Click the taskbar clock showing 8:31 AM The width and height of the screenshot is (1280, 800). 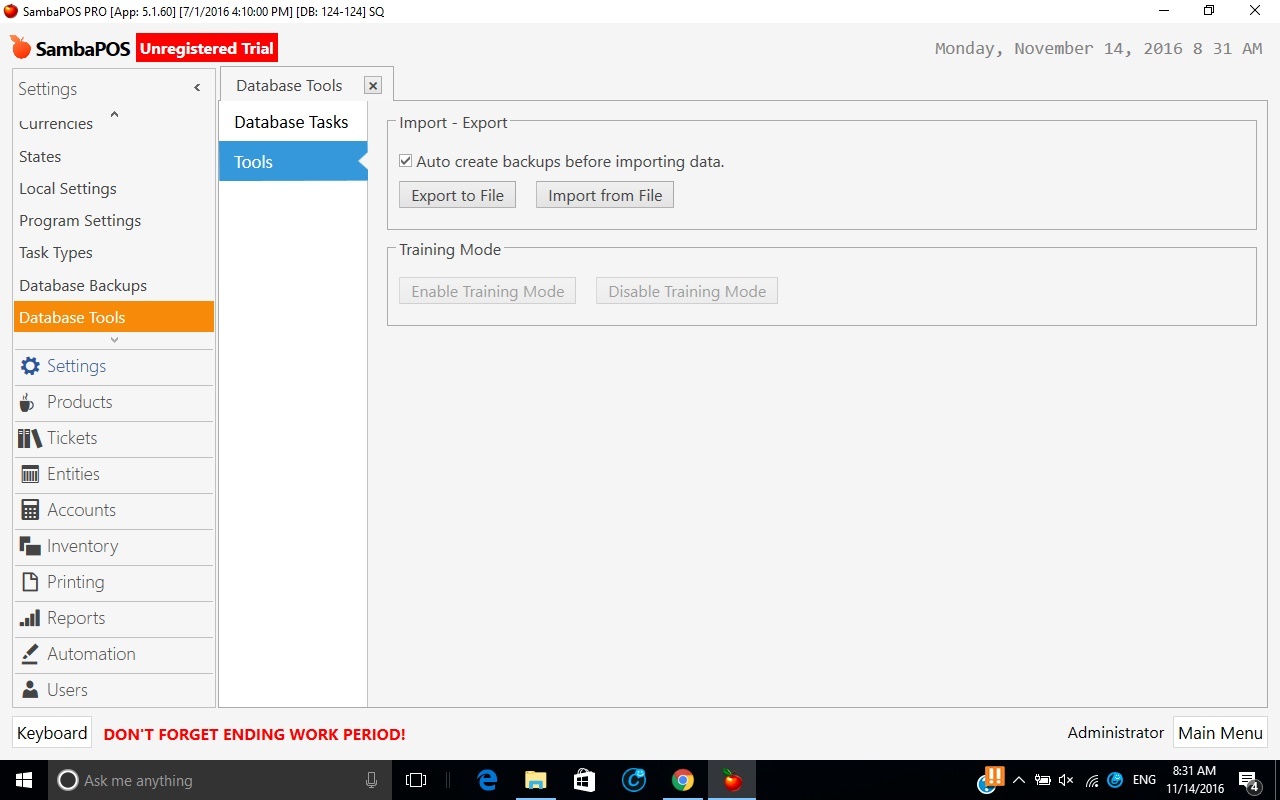[x=1194, y=780]
